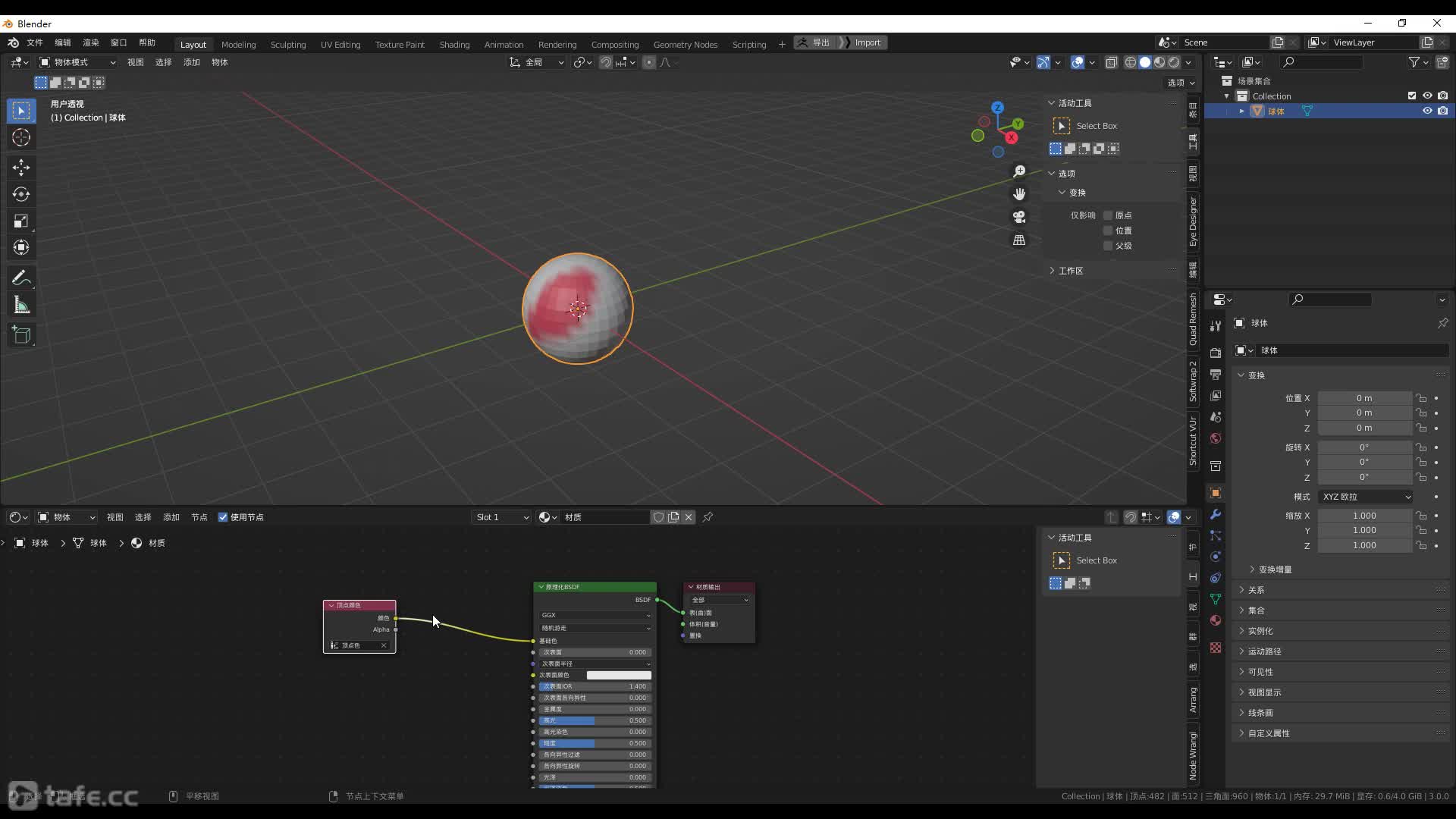The image size is (1456, 819).
Task: Expand the 工作区 panel
Action: tap(1070, 271)
